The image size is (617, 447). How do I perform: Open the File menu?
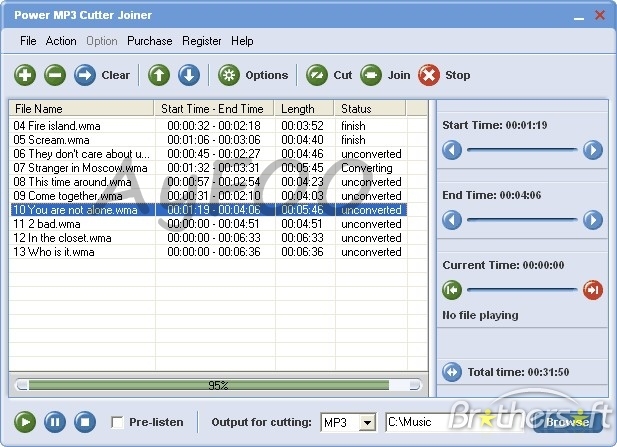point(28,41)
